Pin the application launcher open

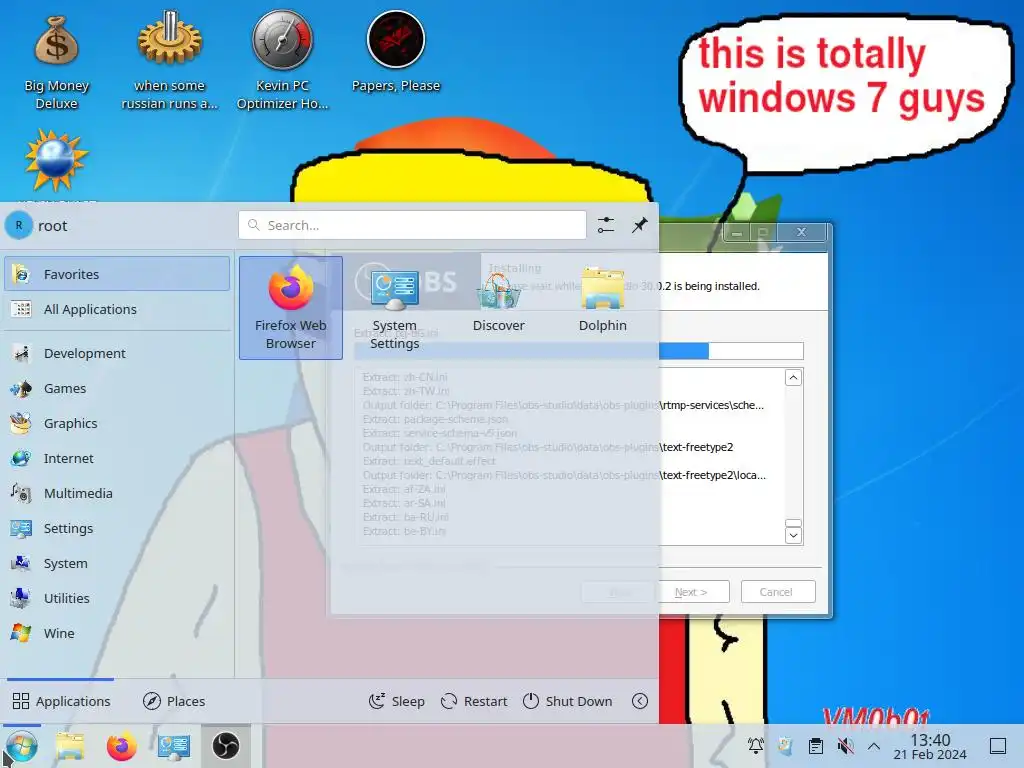tap(639, 225)
